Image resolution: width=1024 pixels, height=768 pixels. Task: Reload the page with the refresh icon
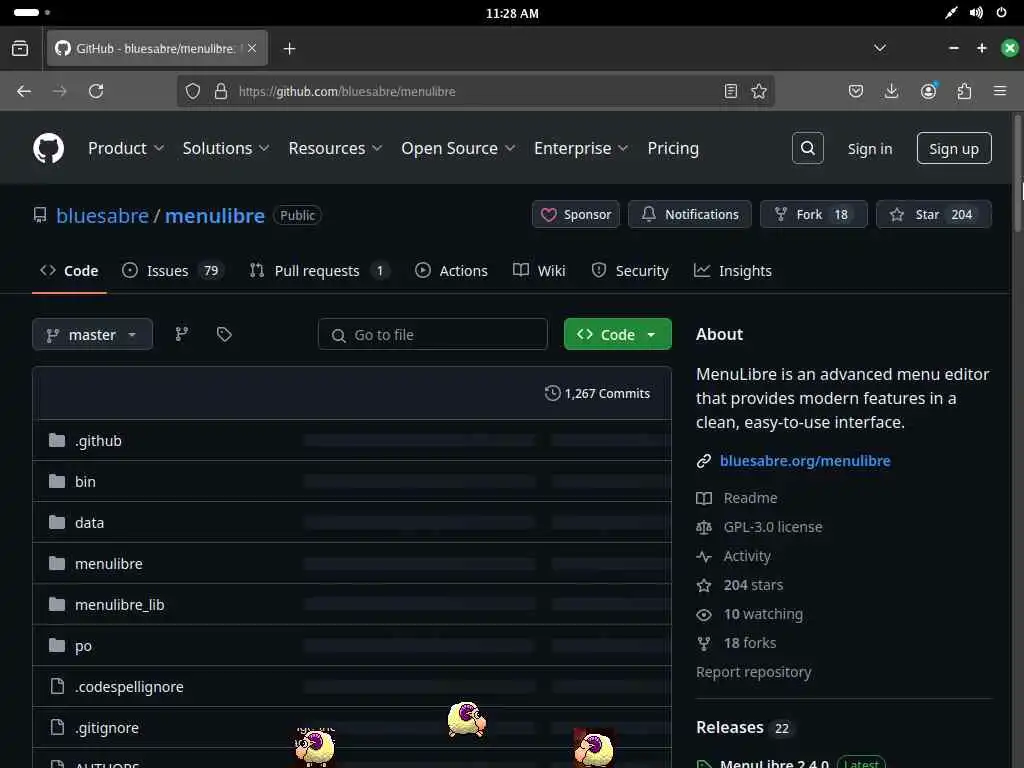coord(96,91)
